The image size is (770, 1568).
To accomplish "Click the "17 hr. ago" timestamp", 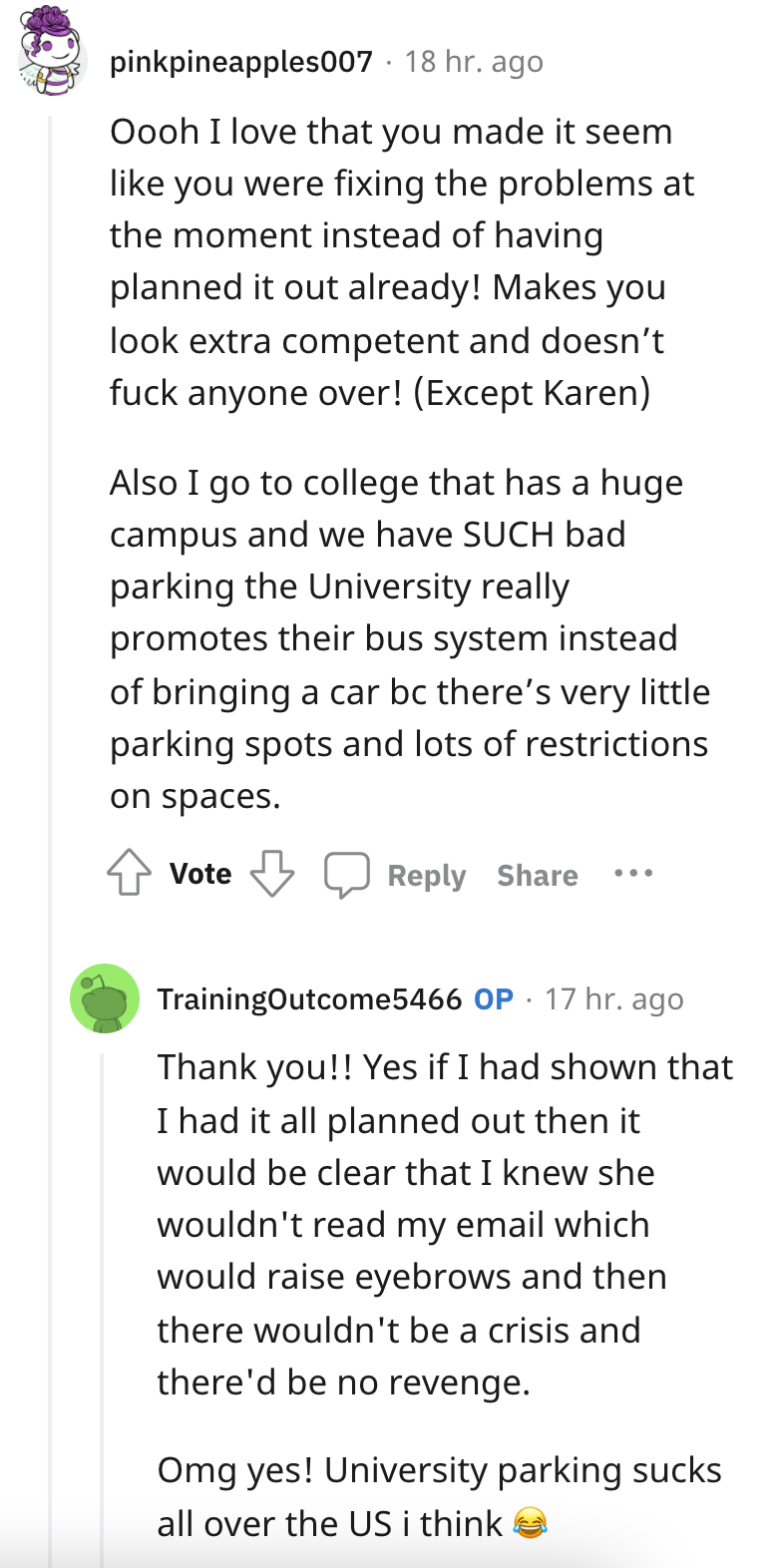I will [x=614, y=999].
